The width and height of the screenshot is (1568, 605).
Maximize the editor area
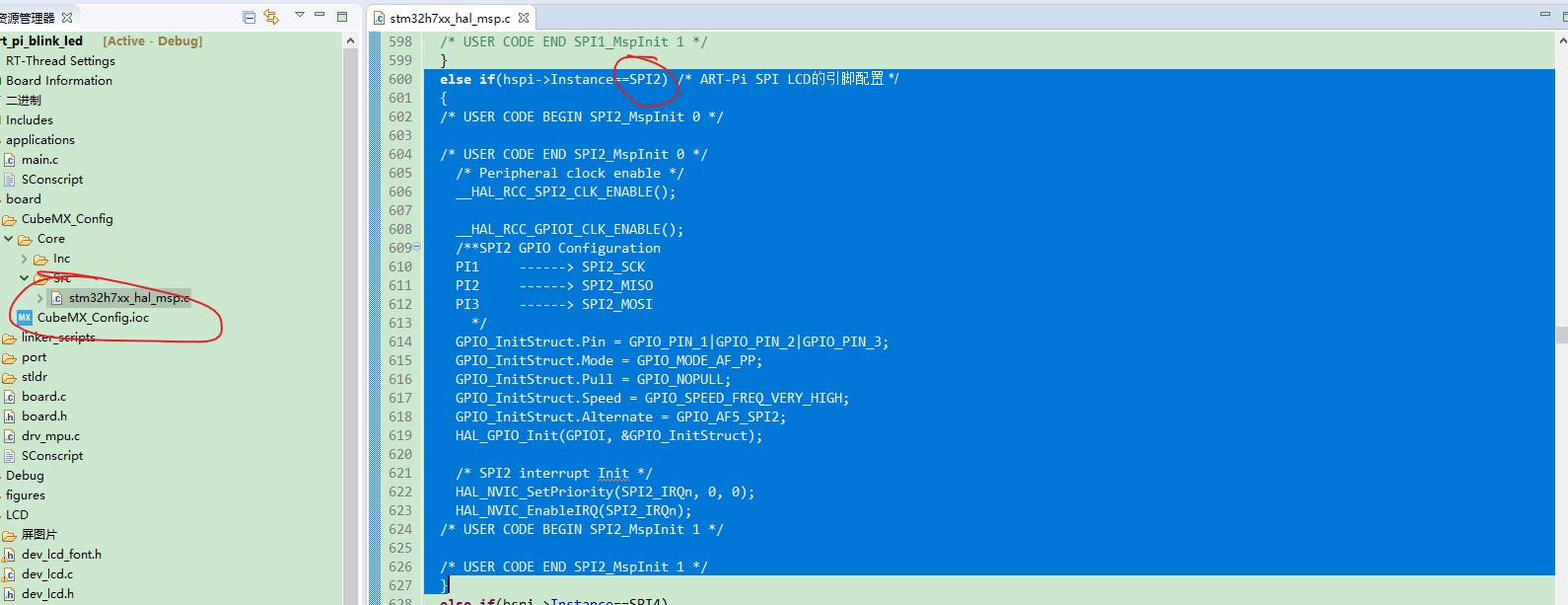(1565, 16)
